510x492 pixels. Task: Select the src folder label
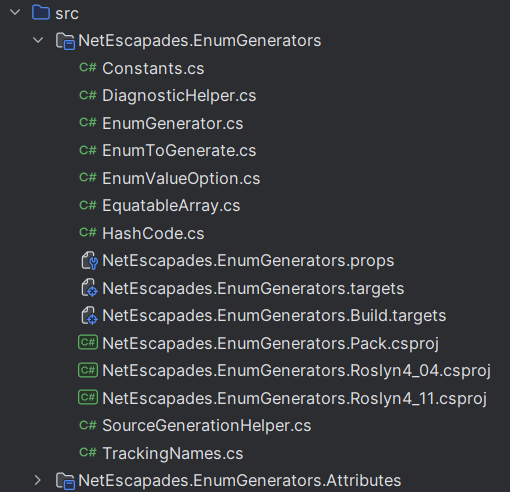click(67, 14)
